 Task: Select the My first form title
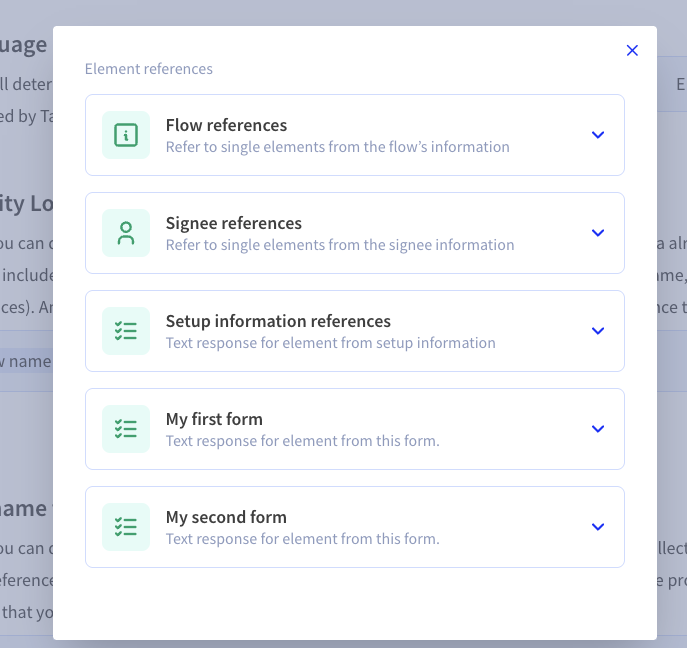click(214, 419)
